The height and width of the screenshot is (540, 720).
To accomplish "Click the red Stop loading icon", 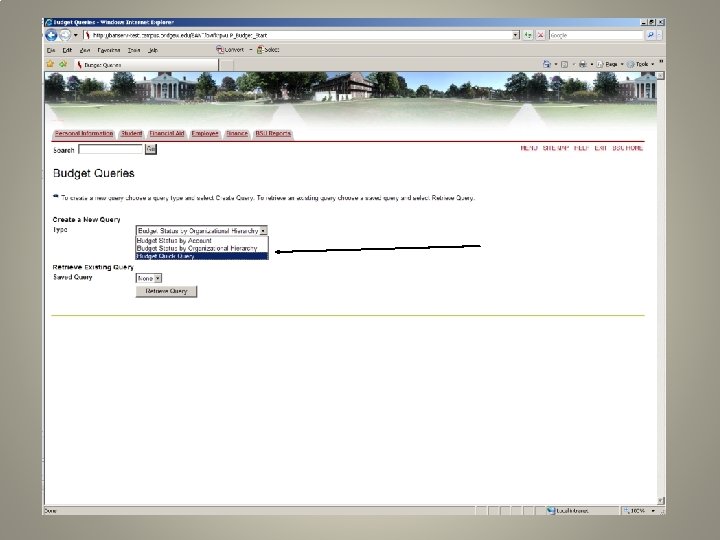I will click(x=541, y=35).
